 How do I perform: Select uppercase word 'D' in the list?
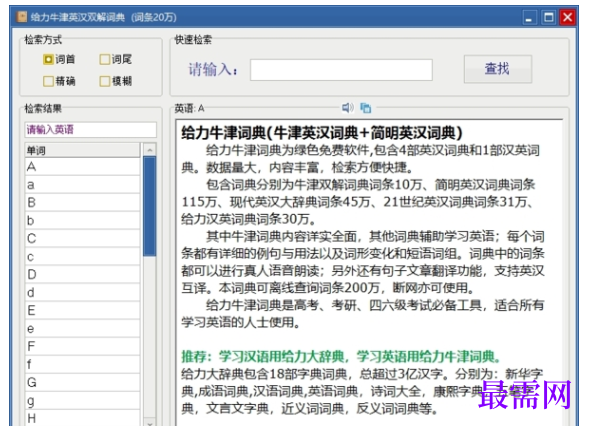(82, 274)
